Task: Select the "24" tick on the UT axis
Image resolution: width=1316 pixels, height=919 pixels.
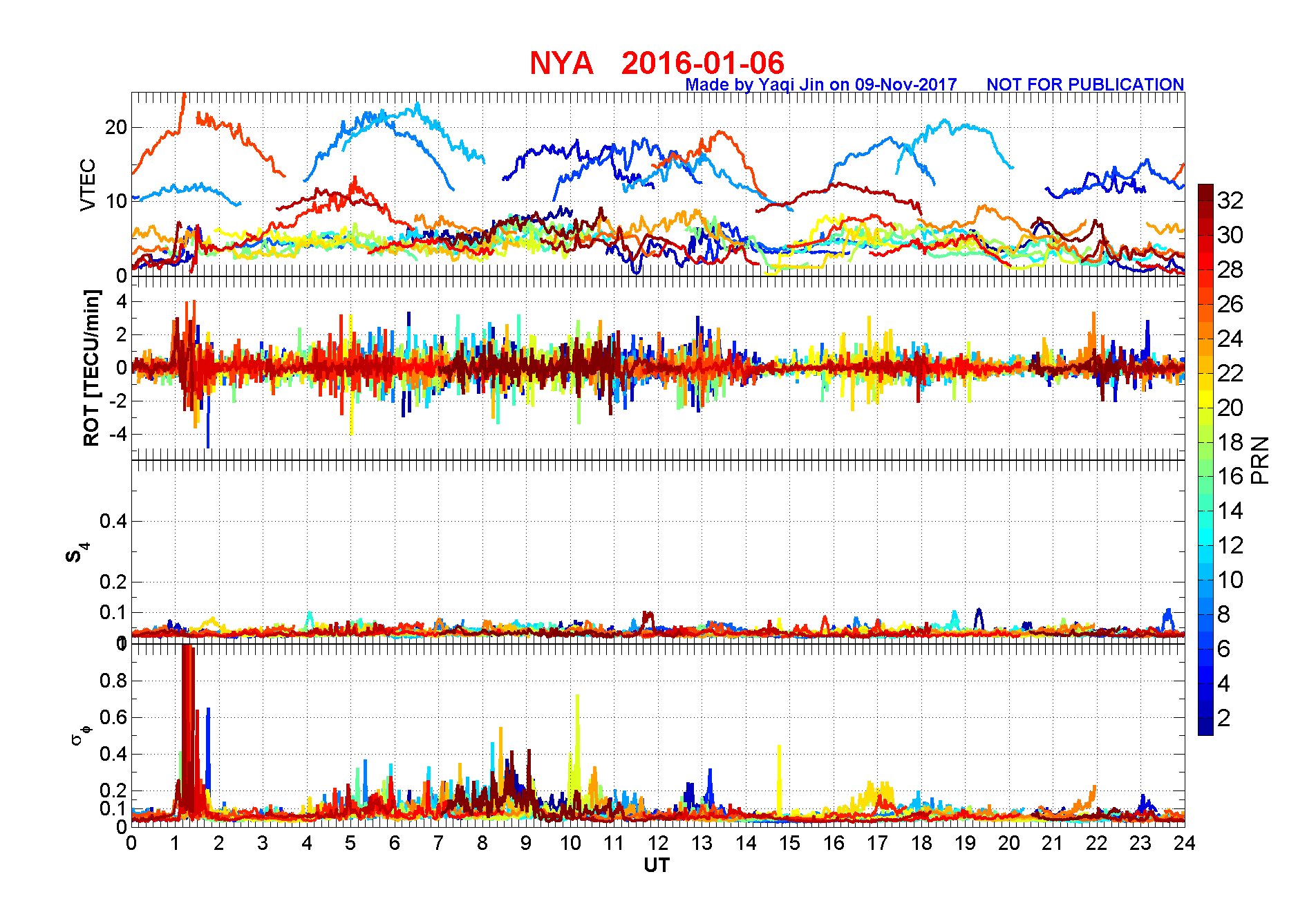Action: 1185,843
